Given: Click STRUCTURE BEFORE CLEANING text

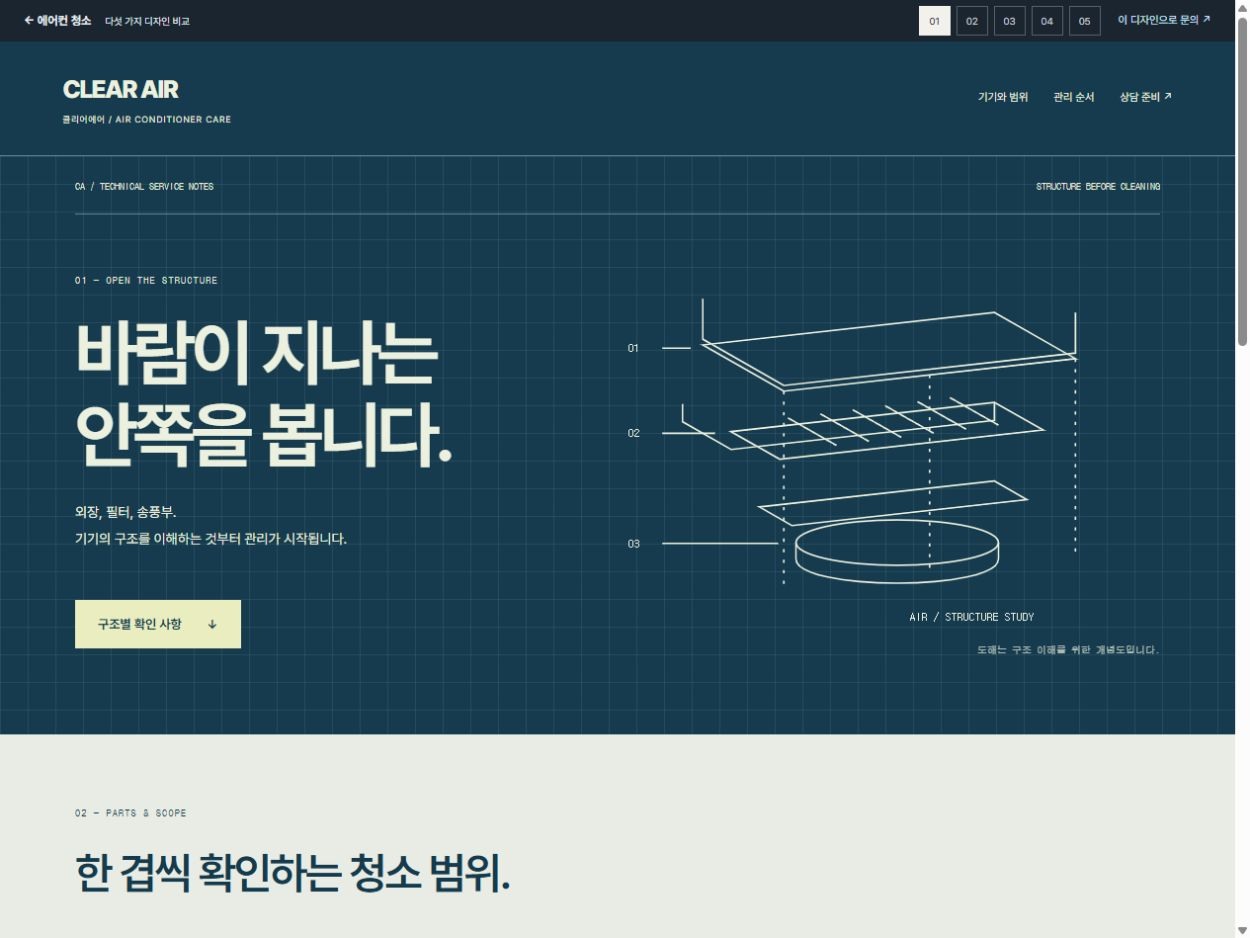Looking at the screenshot, I should point(1098,187).
